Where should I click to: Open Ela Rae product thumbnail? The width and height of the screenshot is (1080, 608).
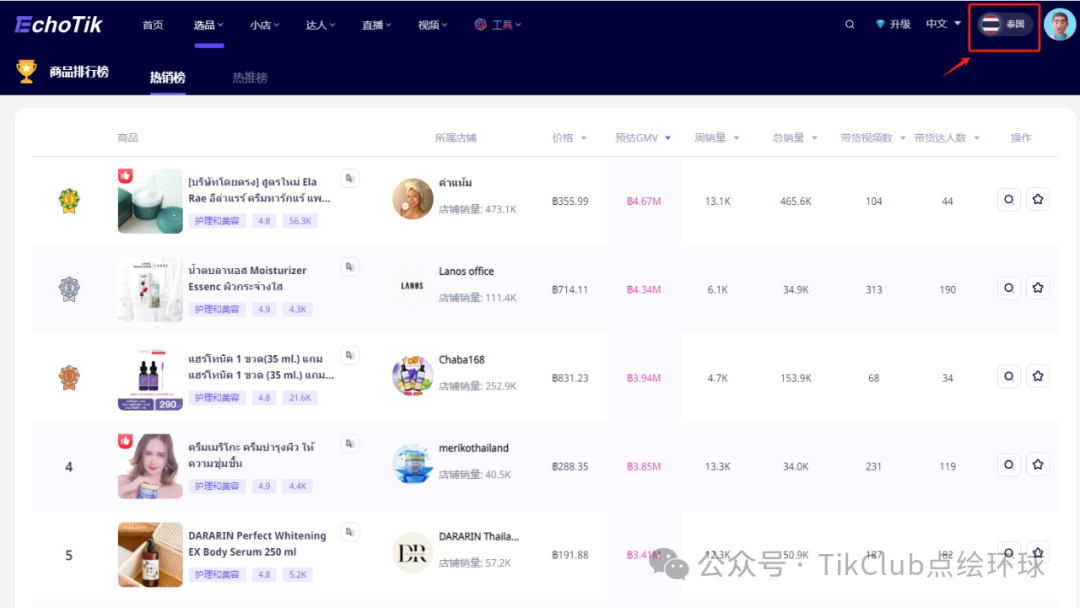pyautogui.click(x=150, y=201)
